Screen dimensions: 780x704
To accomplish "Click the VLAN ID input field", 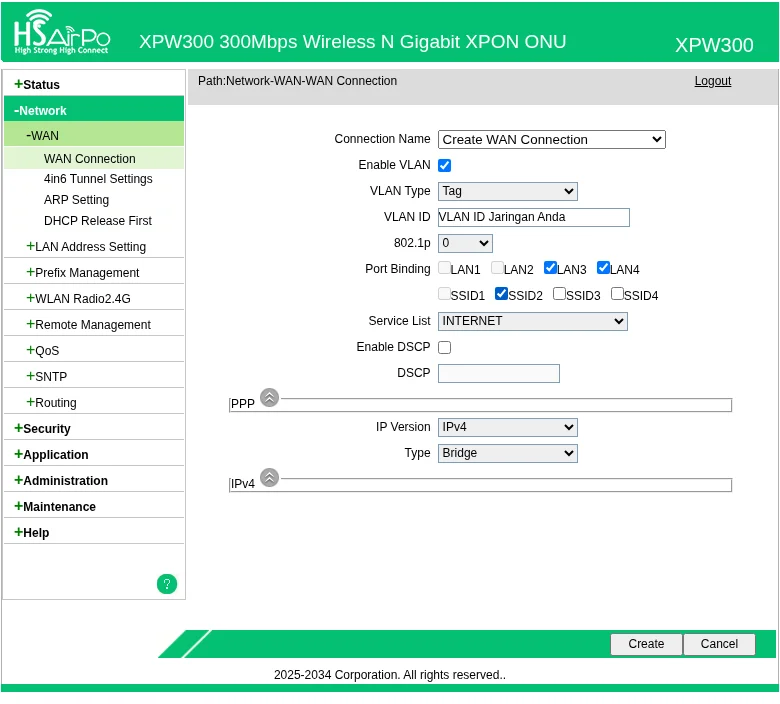I will point(533,217).
